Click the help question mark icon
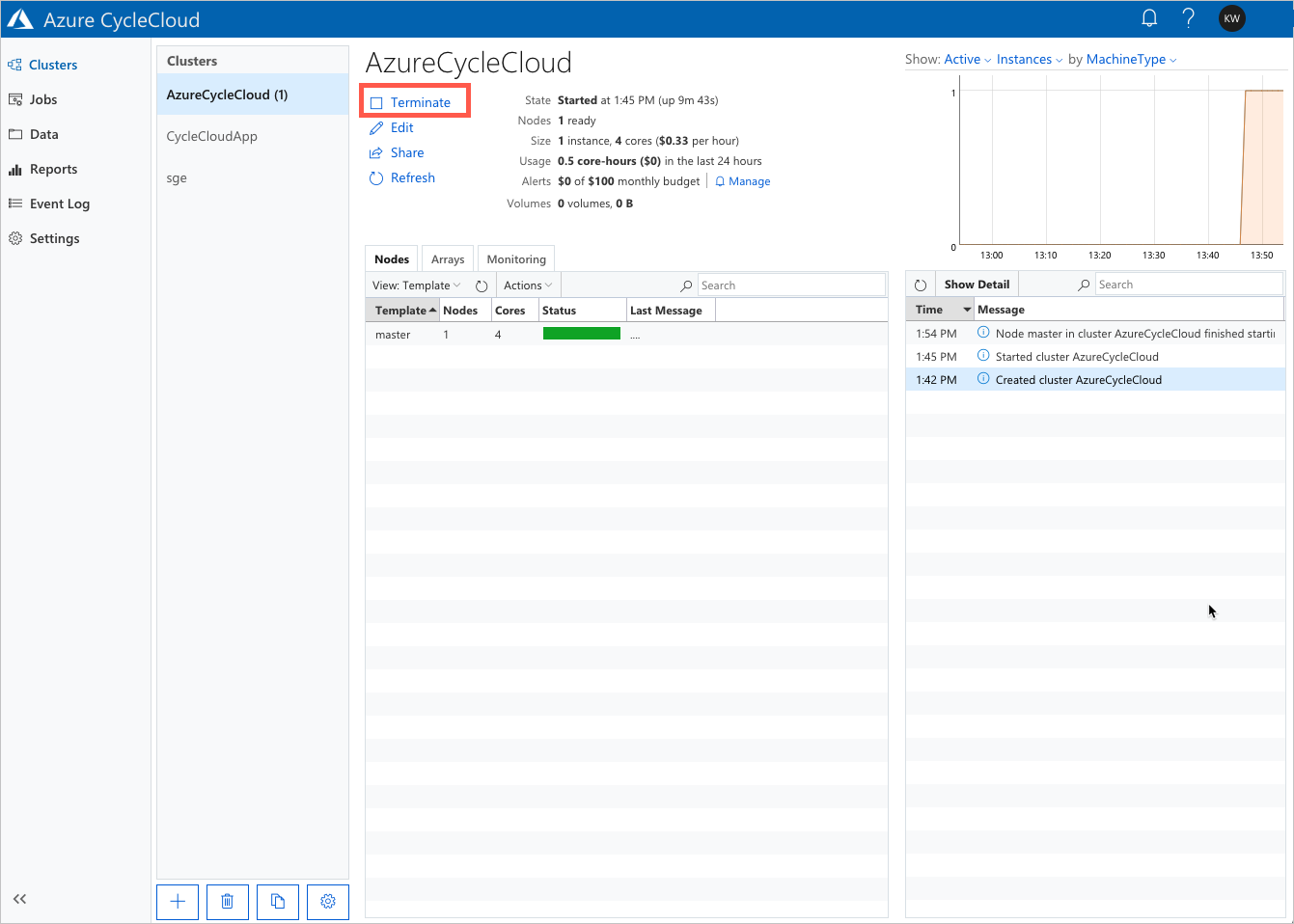Viewport: 1294px width, 924px height. (x=1189, y=18)
